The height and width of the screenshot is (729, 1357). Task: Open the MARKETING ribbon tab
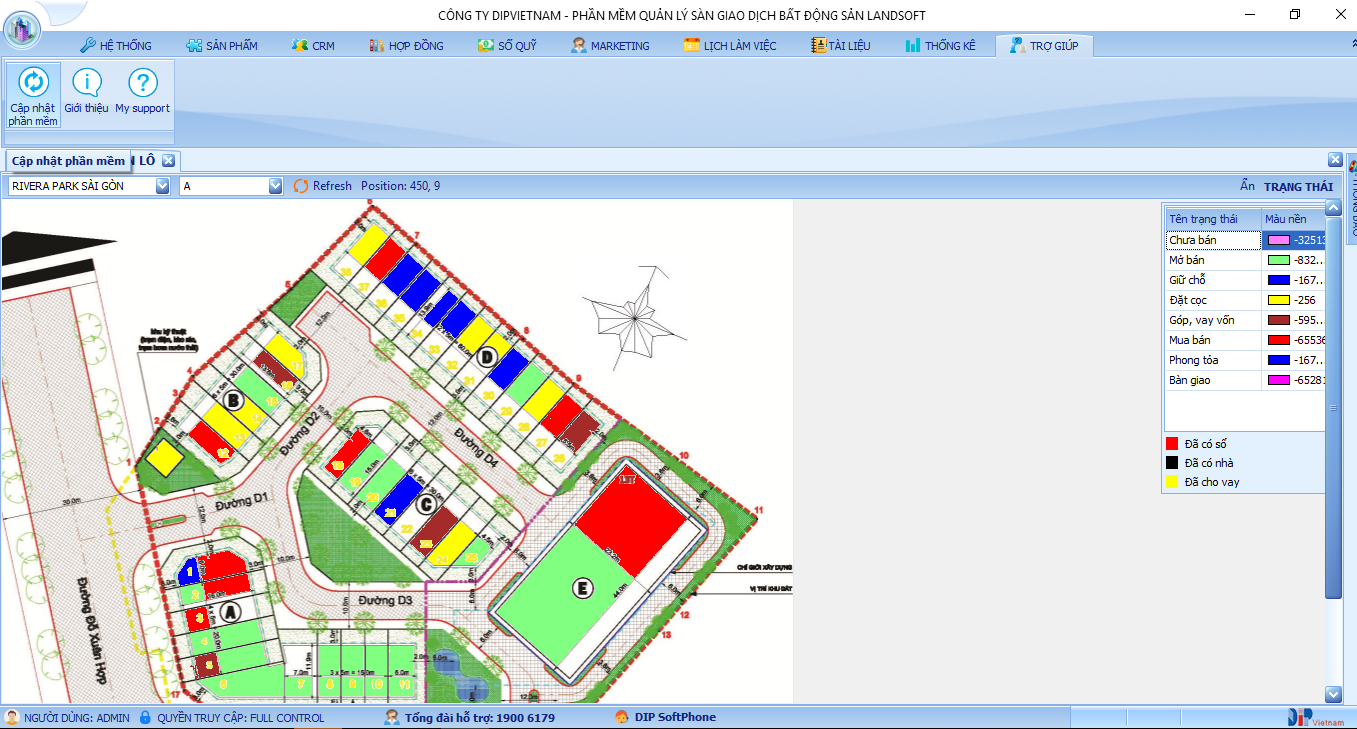(x=610, y=46)
